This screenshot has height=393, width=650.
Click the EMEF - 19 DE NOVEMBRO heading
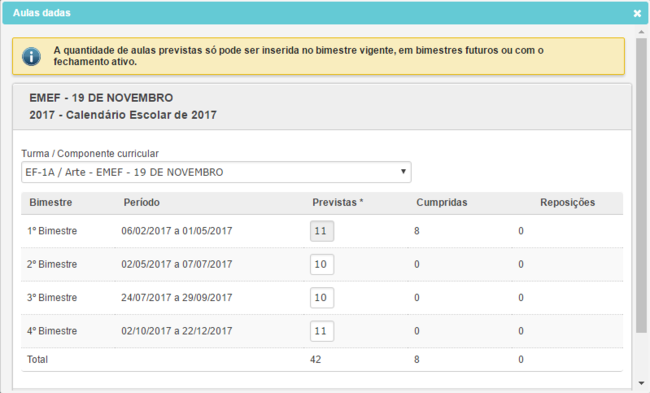[x=101, y=98]
